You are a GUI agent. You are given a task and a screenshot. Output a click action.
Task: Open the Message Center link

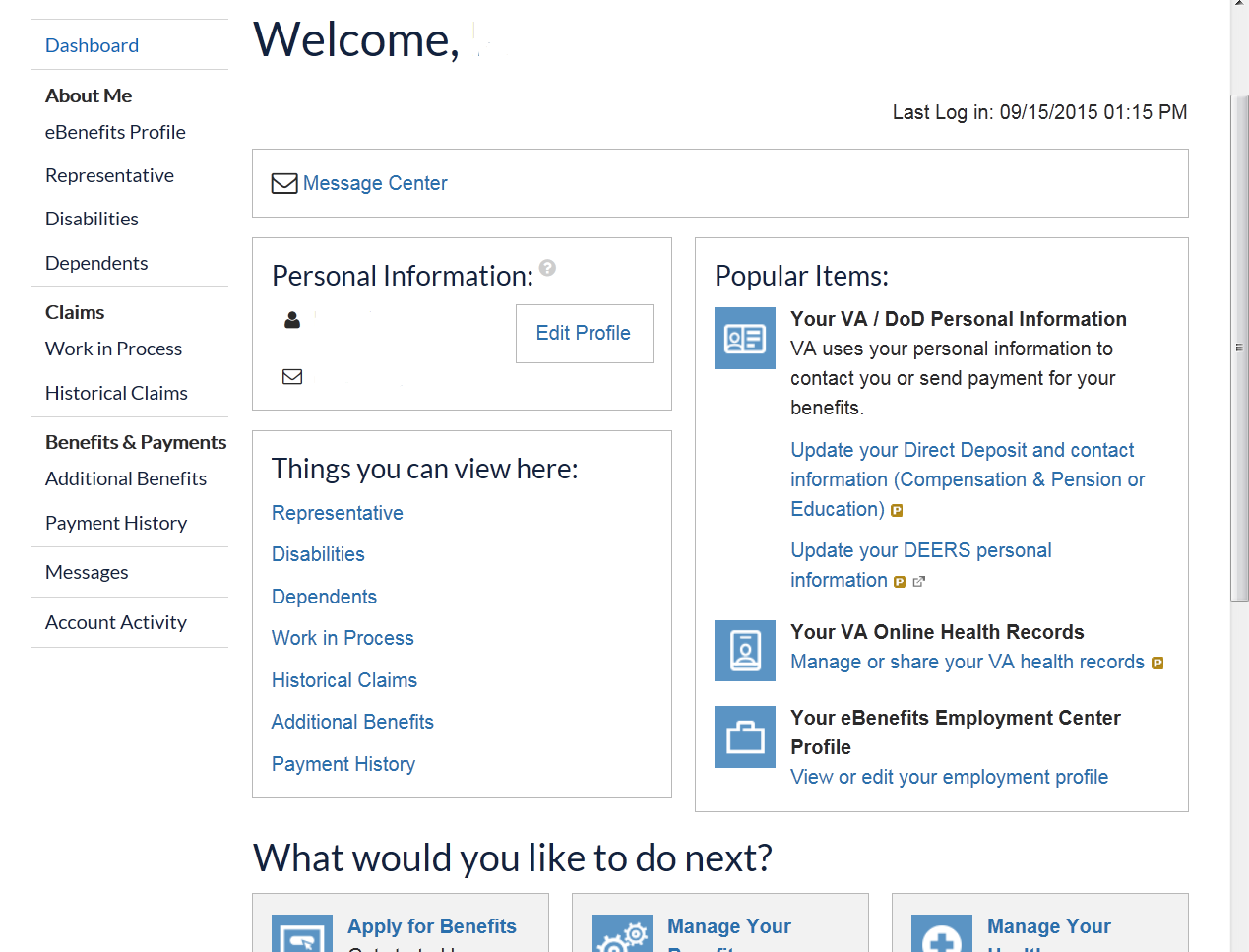375,183
